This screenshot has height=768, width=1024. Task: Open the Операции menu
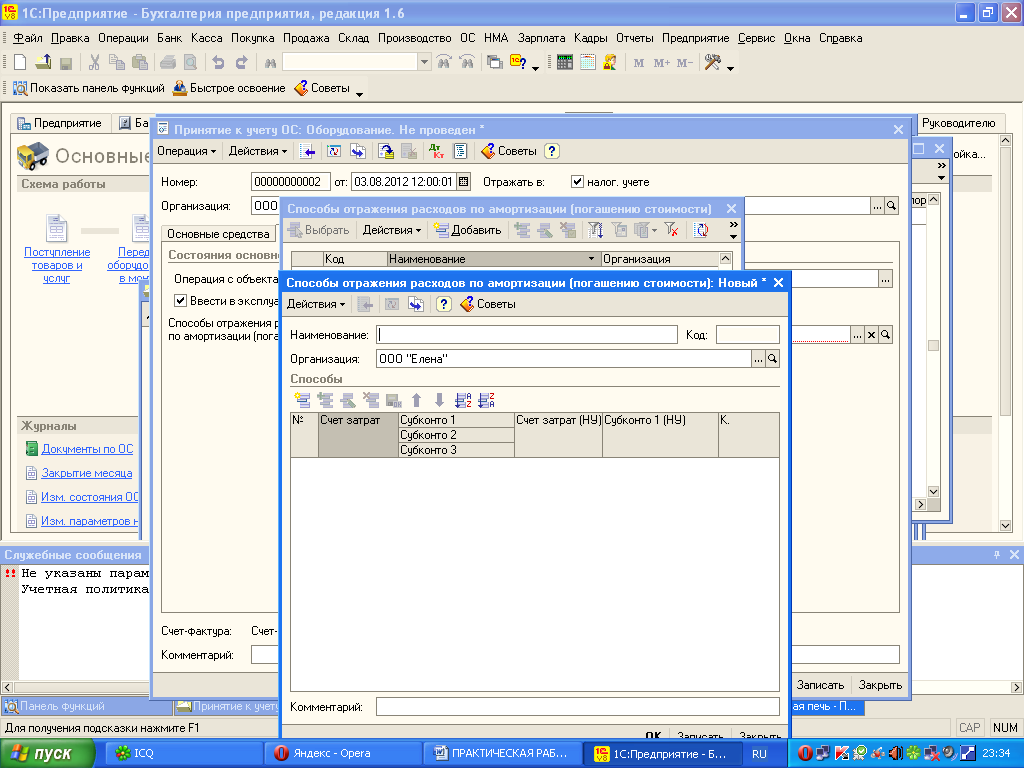point(123,38)
